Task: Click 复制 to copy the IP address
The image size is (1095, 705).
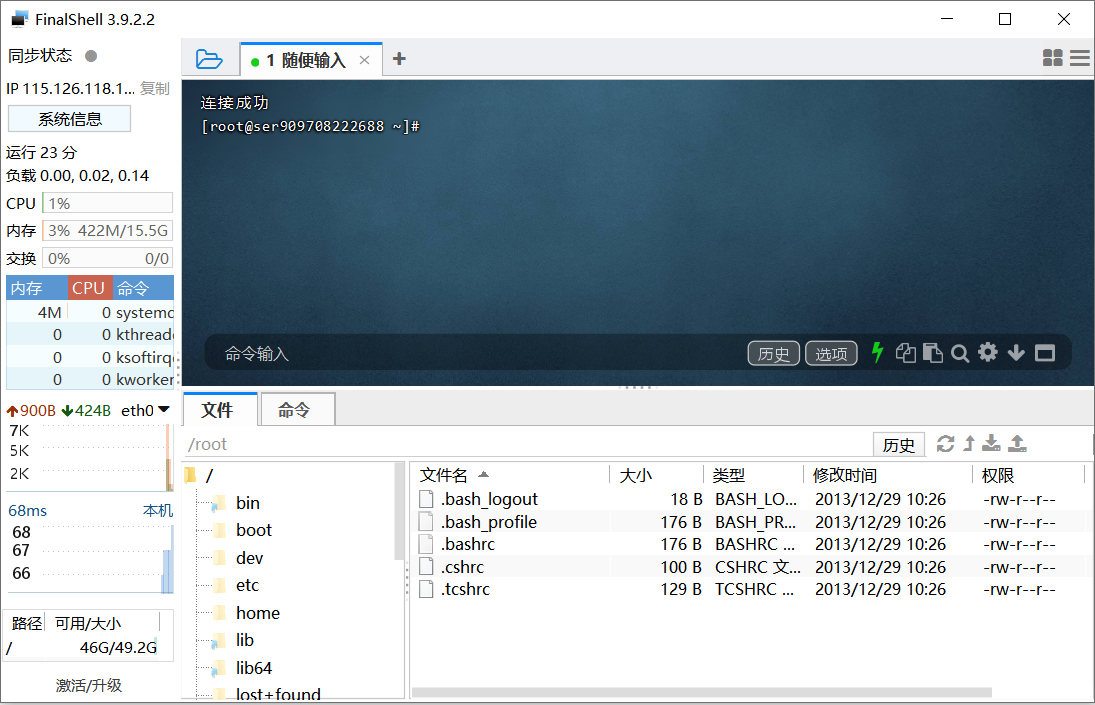Action: (x=155, y=89)
